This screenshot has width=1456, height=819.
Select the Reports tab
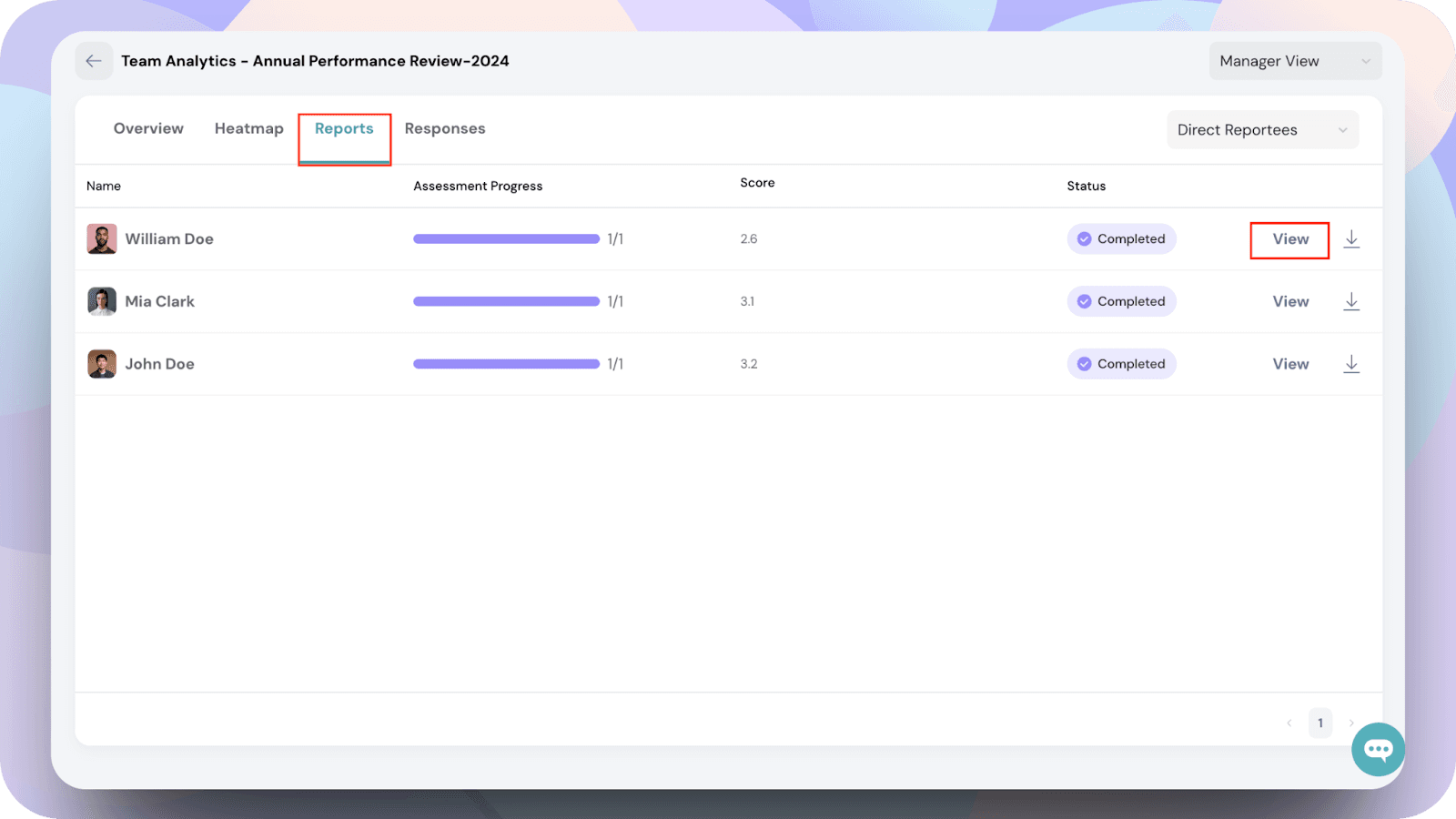tap(344, 129)
